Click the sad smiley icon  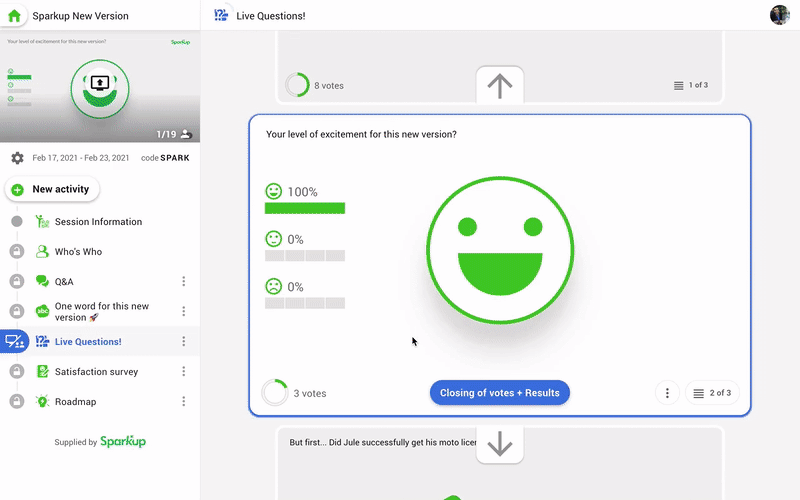click(x=273, y=286)
